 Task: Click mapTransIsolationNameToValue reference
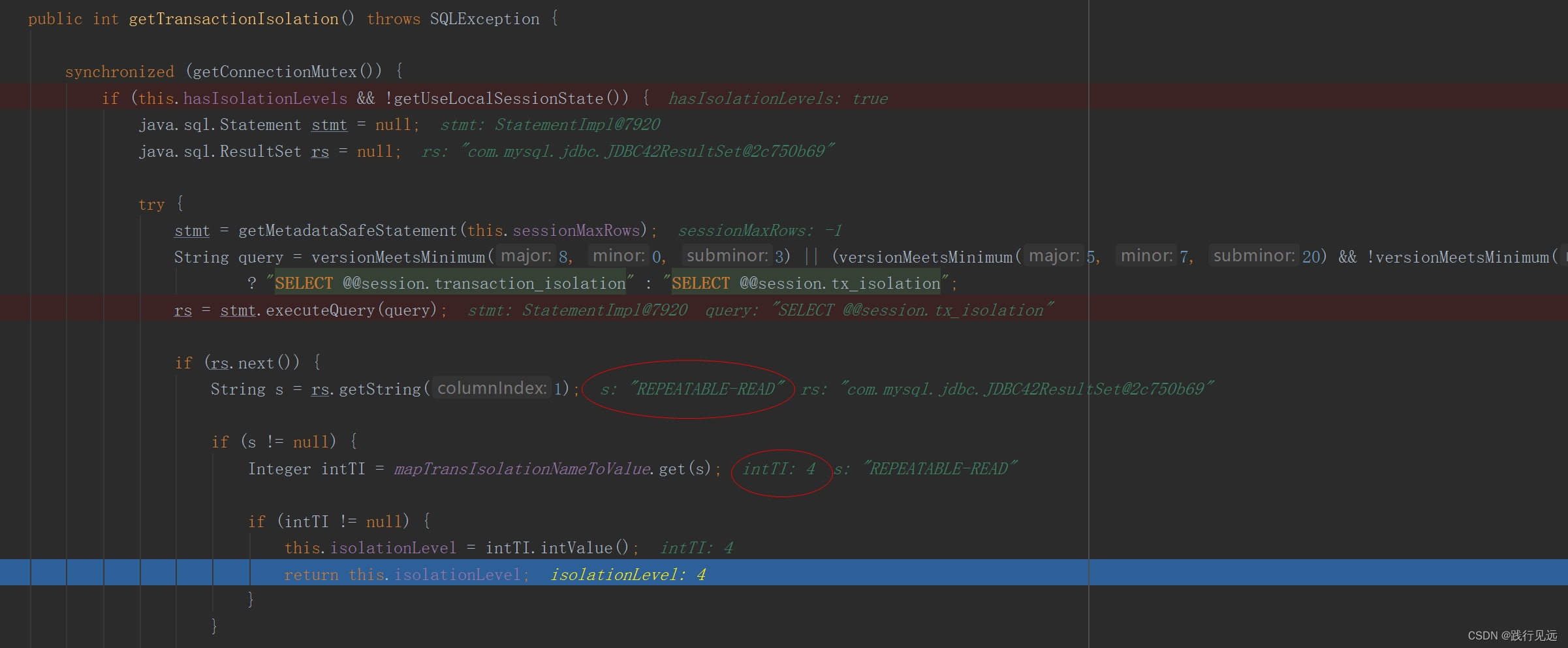(522, 468)
